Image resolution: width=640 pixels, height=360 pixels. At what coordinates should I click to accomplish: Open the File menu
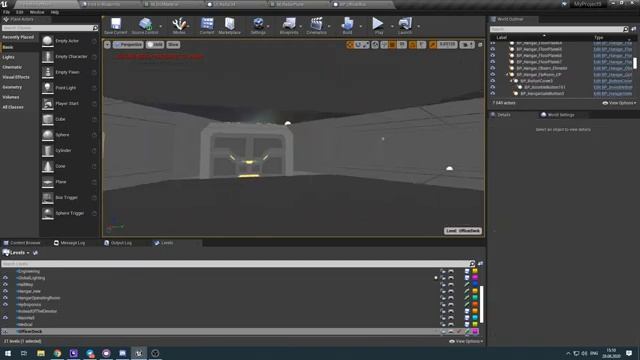[x=7, y=12]
